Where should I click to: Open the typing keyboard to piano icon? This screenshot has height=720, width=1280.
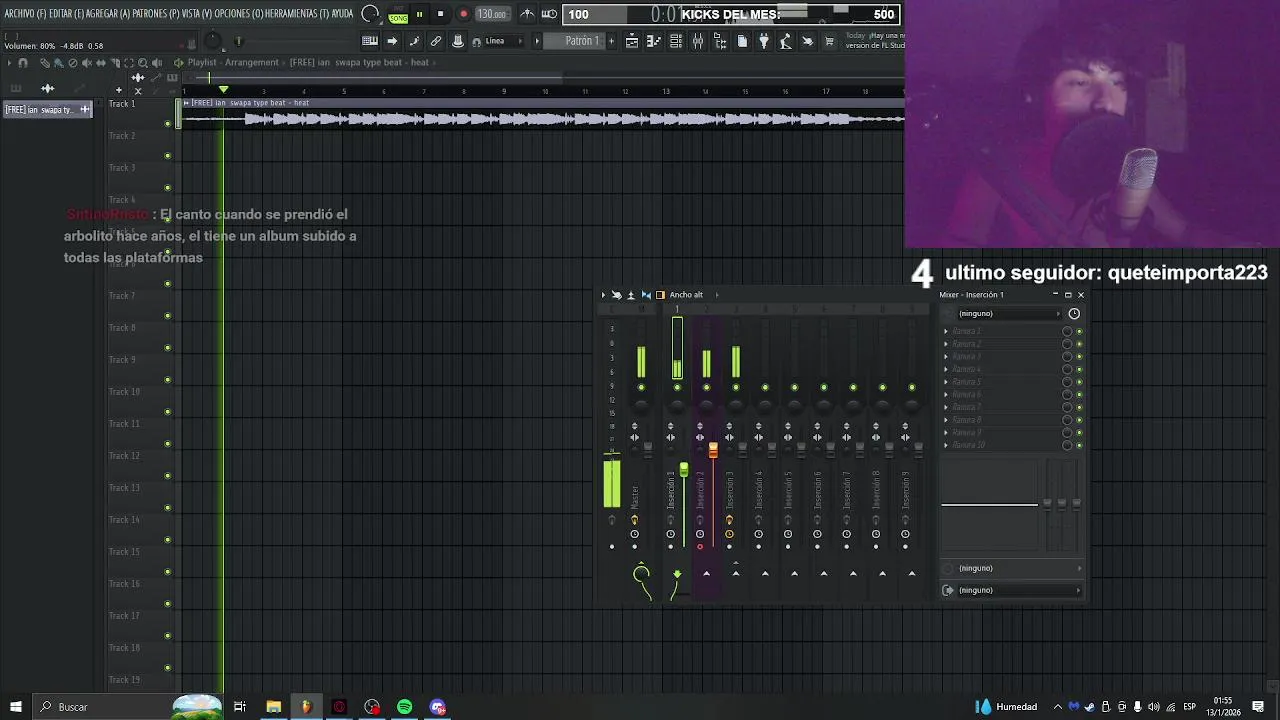[370, 41]
